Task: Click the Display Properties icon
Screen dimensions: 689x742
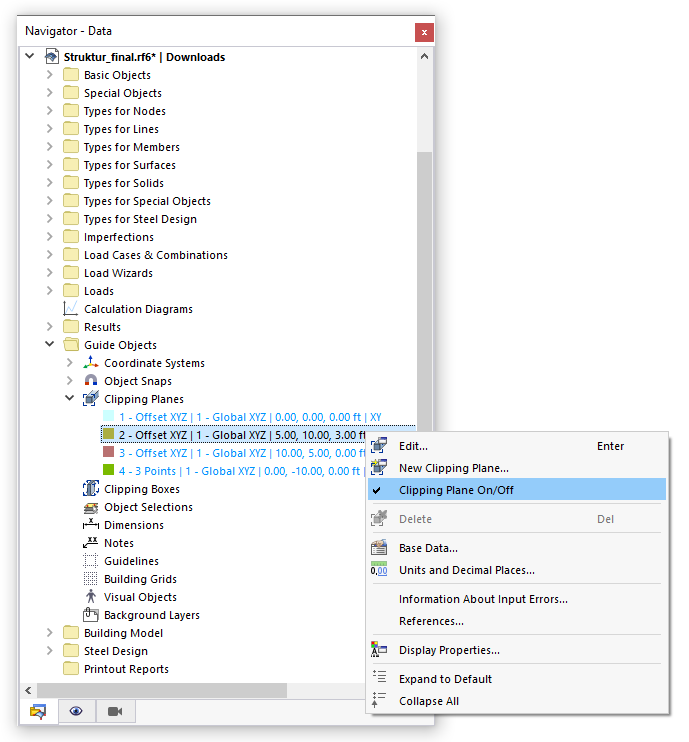Action: coord(379,649)
